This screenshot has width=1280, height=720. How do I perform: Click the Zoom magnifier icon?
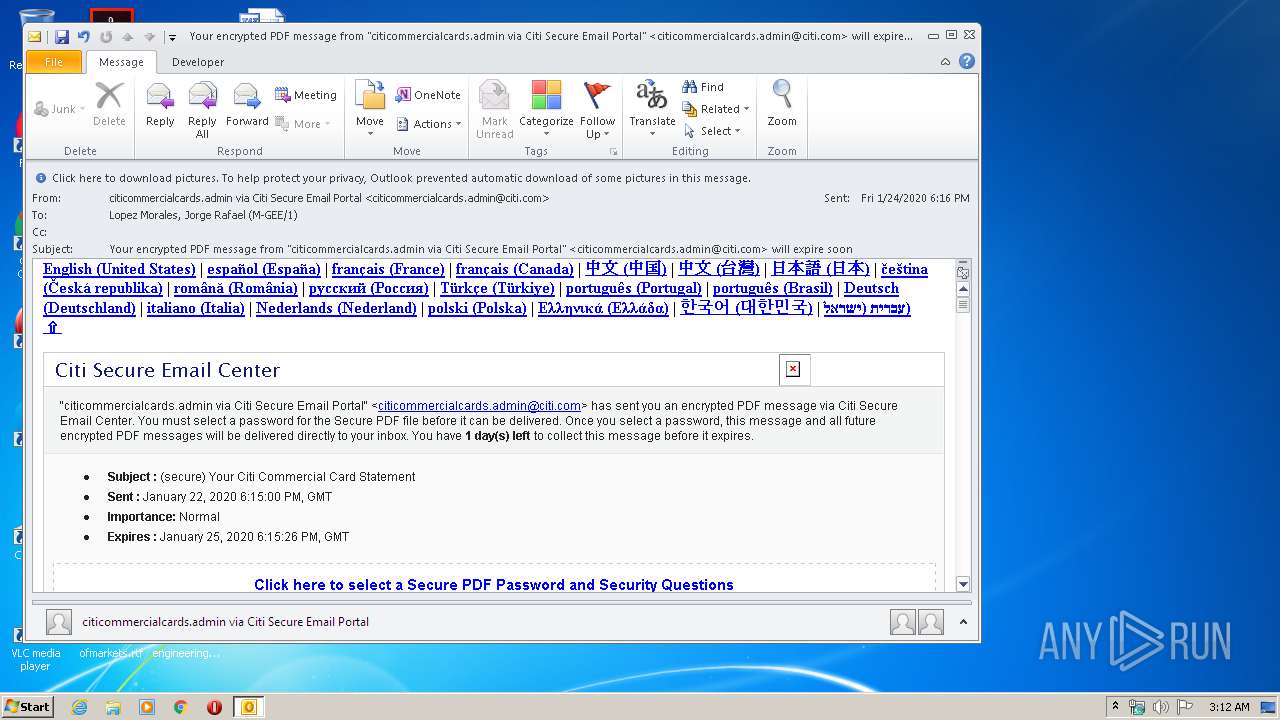[782, 105]
